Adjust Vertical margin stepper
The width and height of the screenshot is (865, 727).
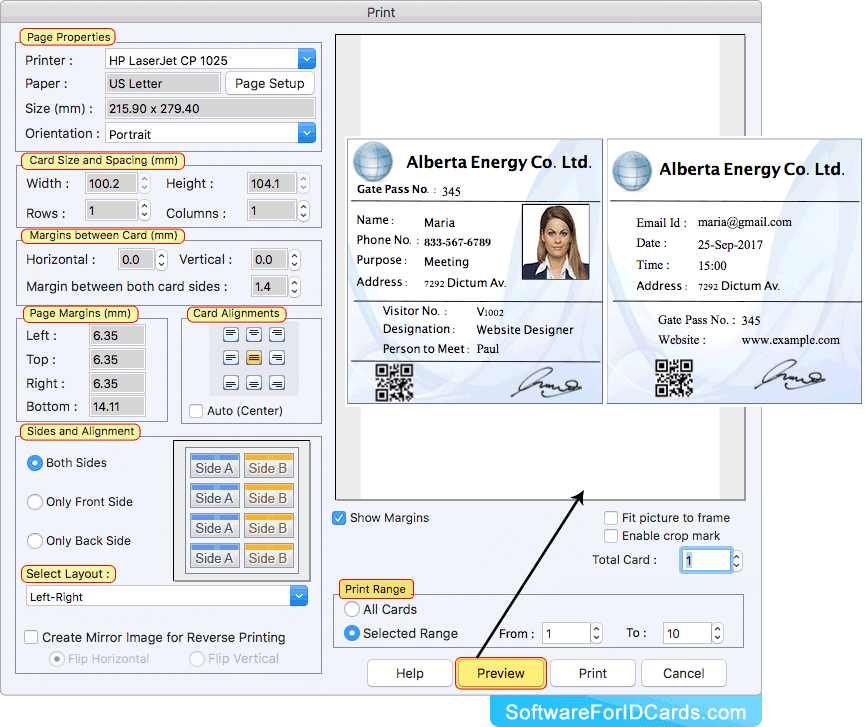click(295, 259)
